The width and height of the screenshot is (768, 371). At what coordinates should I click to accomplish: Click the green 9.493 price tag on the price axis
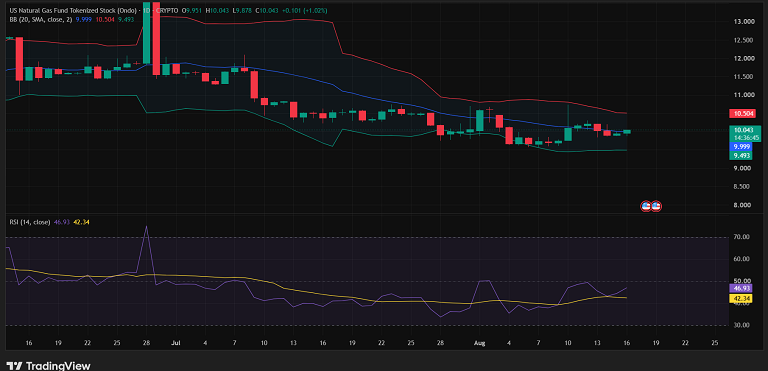pos(740,155)
